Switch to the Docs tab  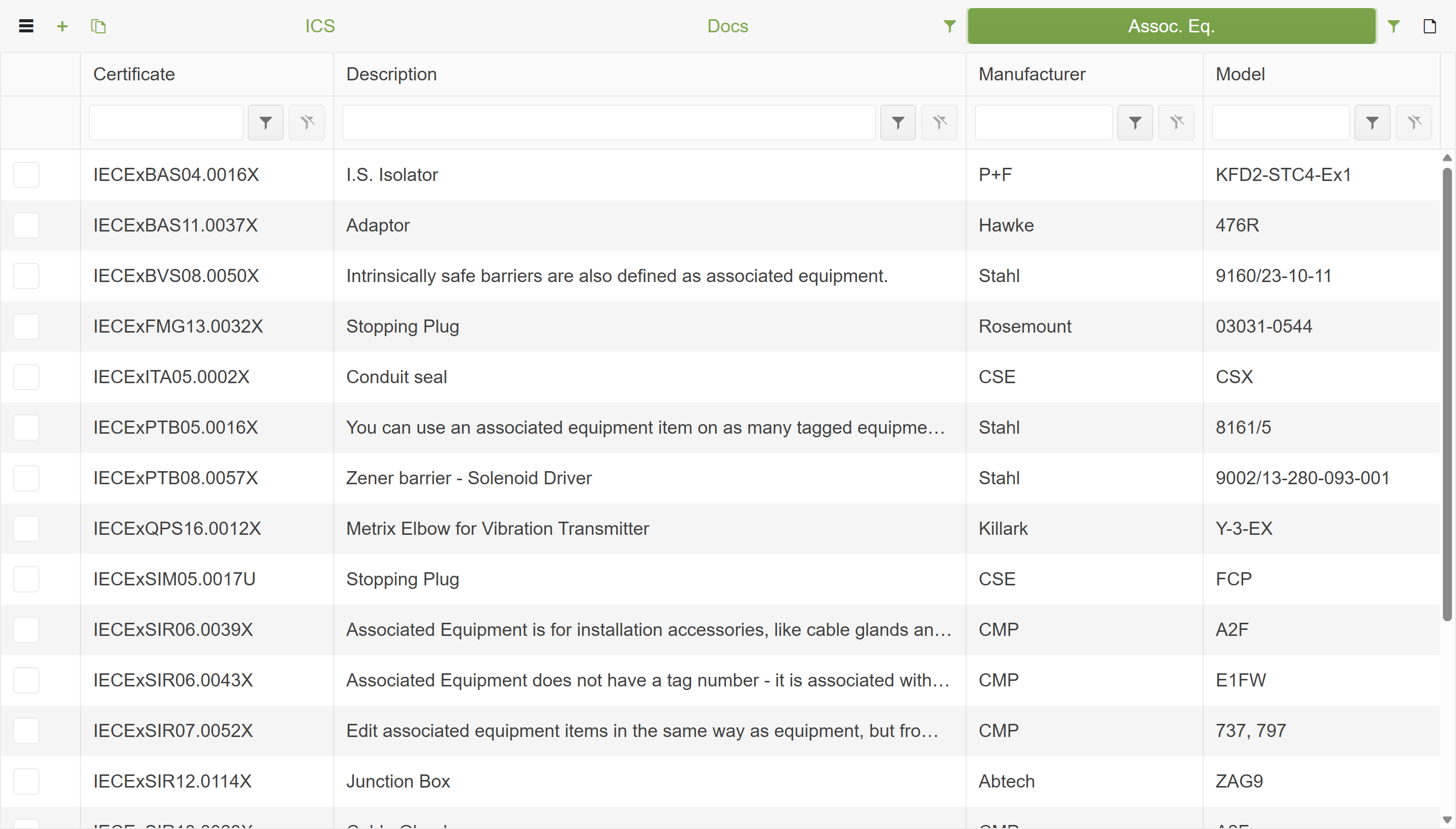tap(727, 26)
